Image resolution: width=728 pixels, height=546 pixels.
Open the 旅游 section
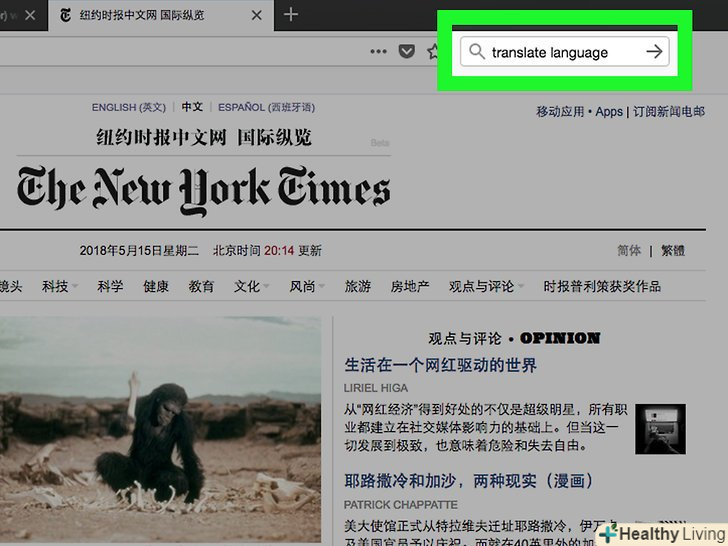click(x=358, y=286)
